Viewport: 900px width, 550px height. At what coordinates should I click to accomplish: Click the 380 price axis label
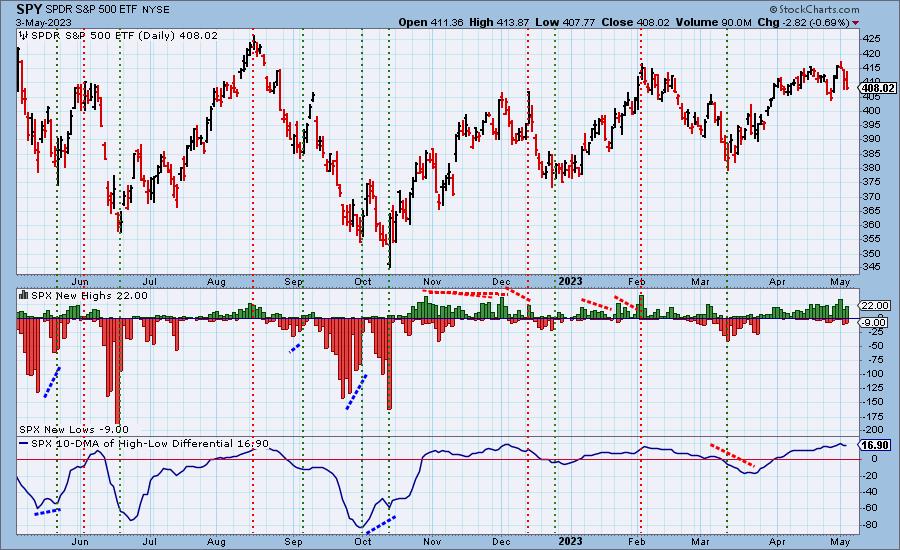pos(871,168)
